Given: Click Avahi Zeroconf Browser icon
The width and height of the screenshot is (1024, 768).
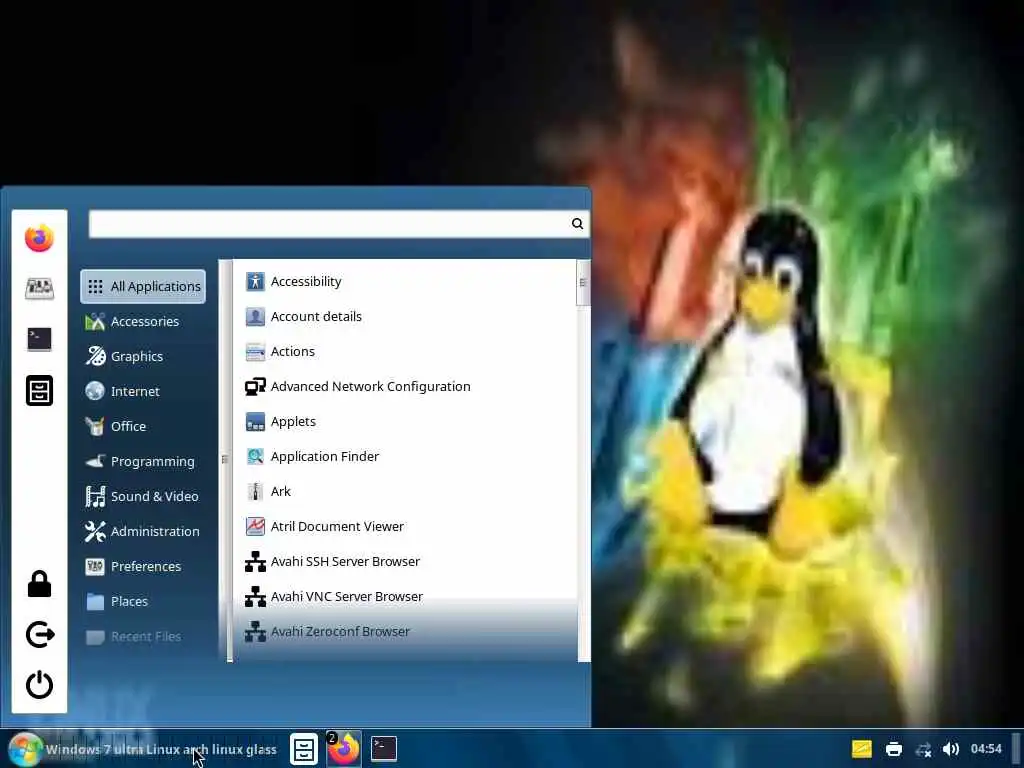Looking at the screenshot, I should [x=255, y=632].
